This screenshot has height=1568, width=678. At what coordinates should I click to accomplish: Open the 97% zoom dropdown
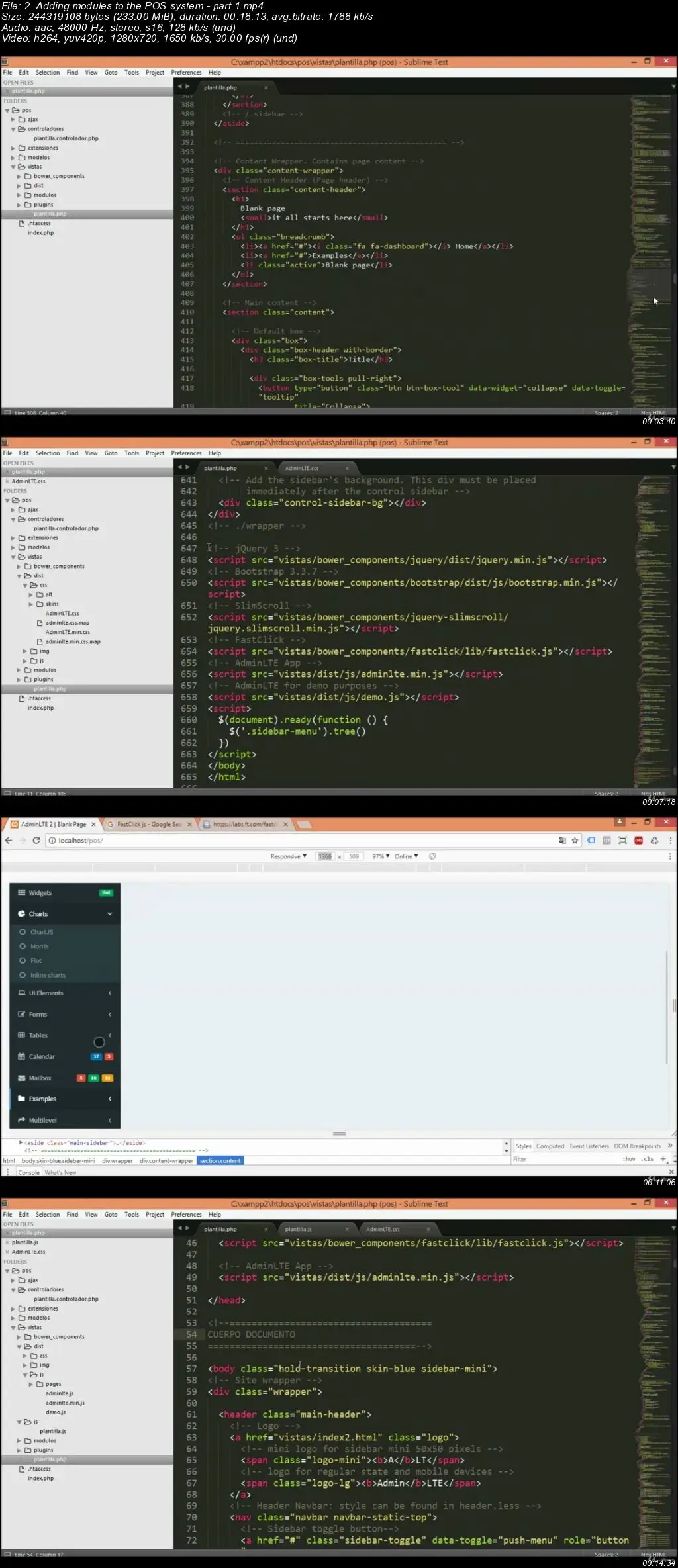pyautogui.click(x=381, y=856)
